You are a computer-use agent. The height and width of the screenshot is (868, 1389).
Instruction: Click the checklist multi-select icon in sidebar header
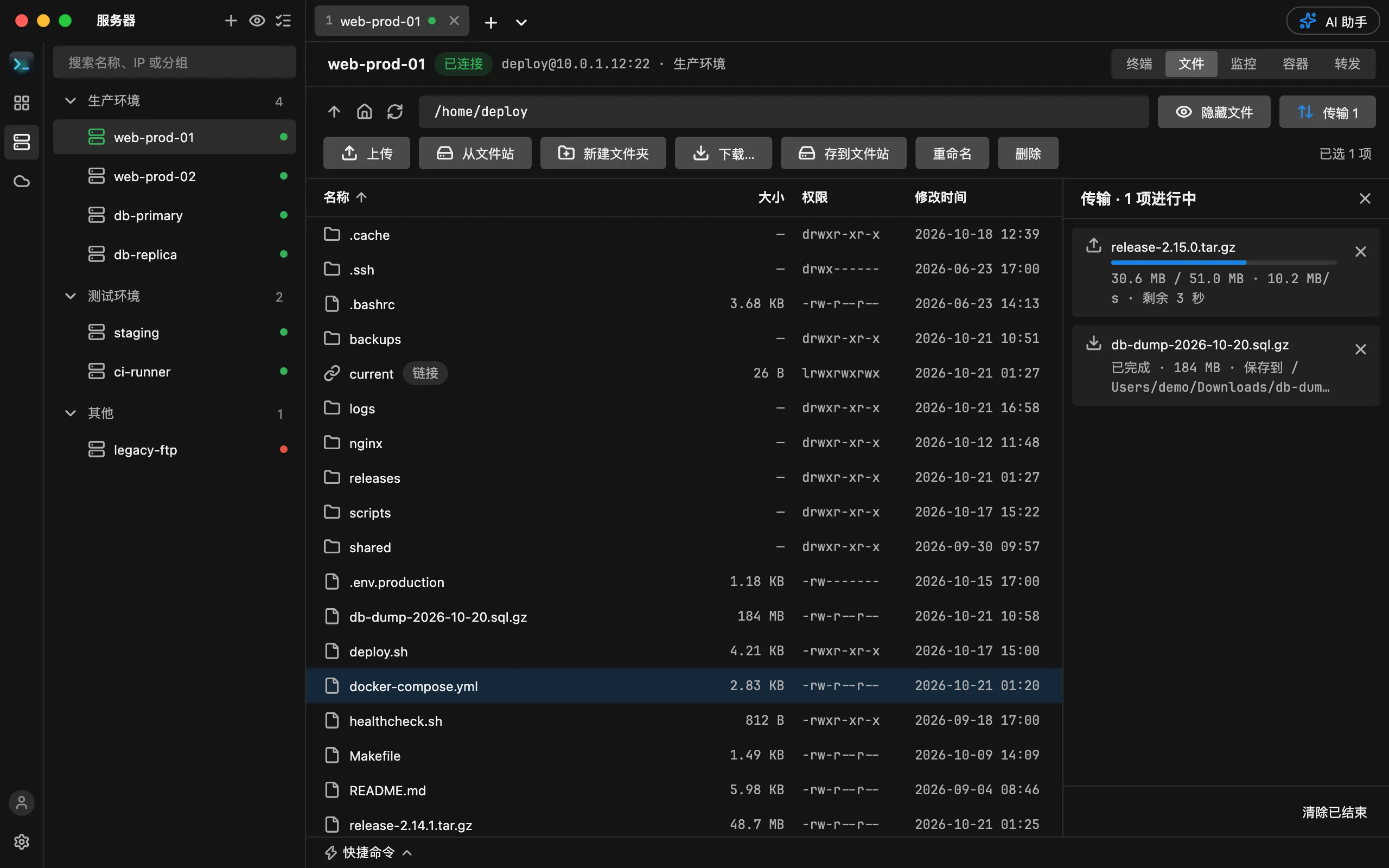point(284,21)
